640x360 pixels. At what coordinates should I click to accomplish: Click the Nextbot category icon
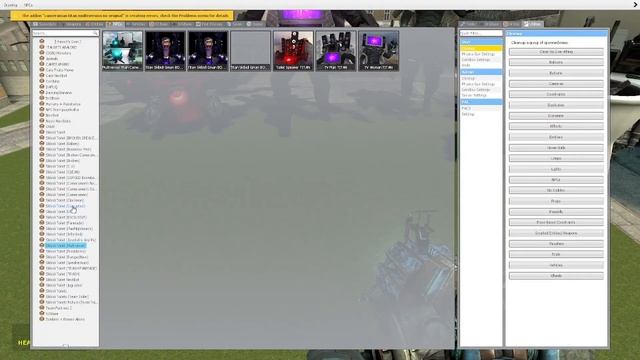point(42,115)
